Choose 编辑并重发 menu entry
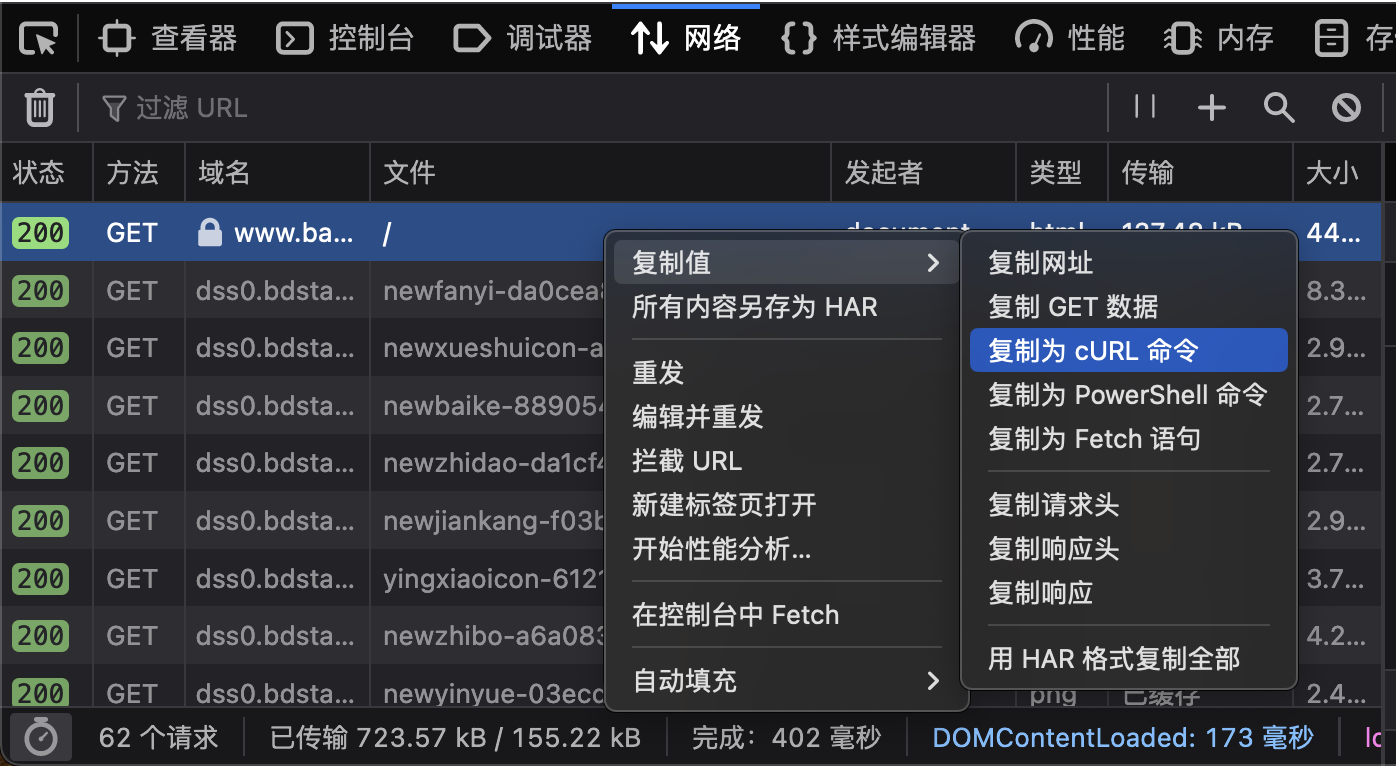1396x766 pixels. click(784, 417)
